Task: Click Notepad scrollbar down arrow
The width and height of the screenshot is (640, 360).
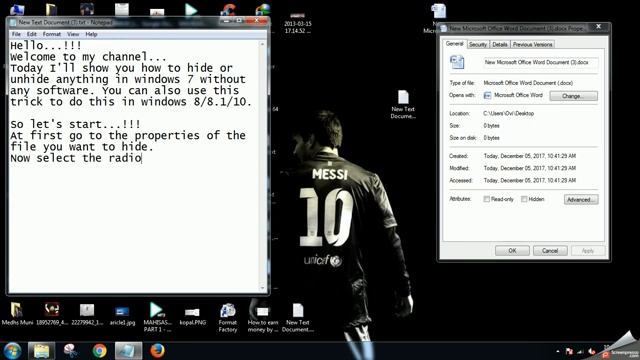Action: click(262, 288)
